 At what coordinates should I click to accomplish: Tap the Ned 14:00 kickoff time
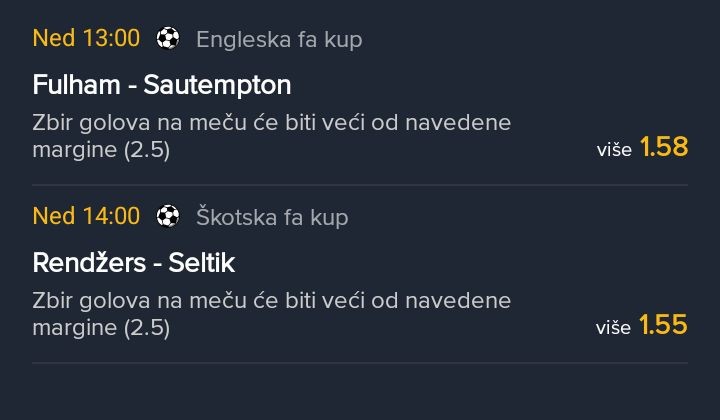pos(86,216)
